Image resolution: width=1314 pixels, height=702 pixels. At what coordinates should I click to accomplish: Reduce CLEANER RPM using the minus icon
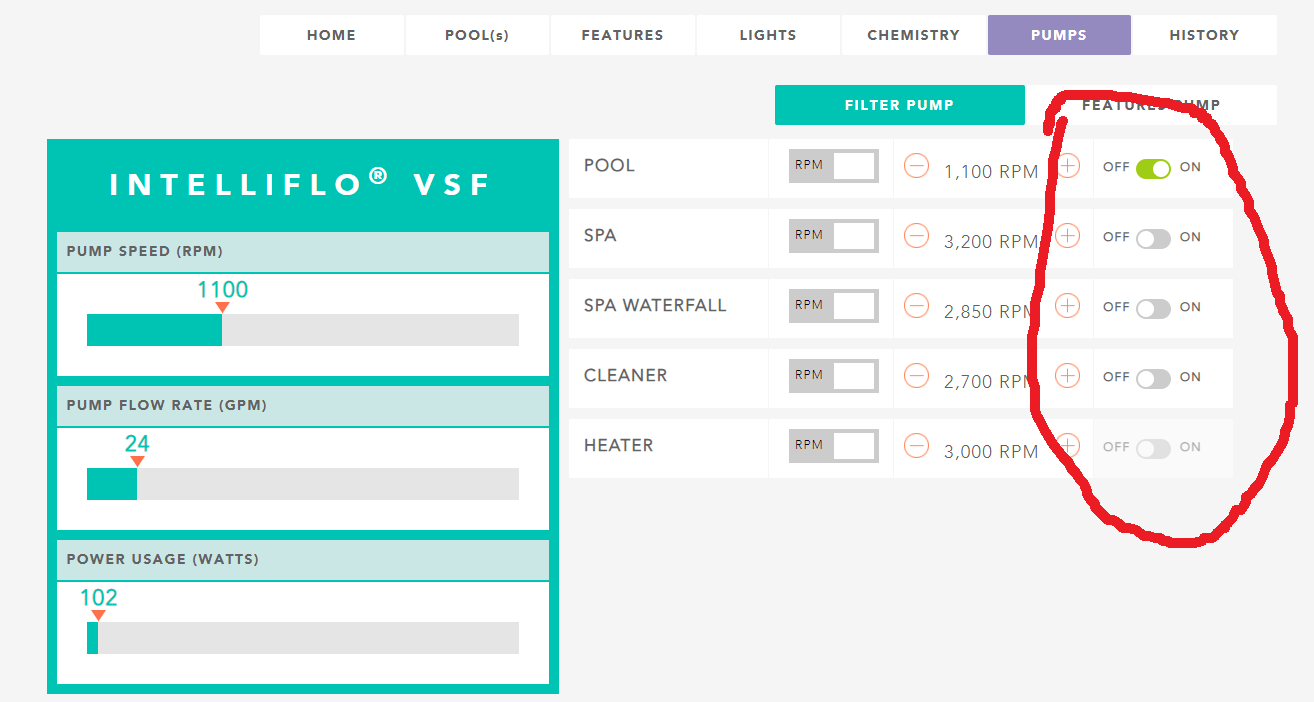[916, 376]
